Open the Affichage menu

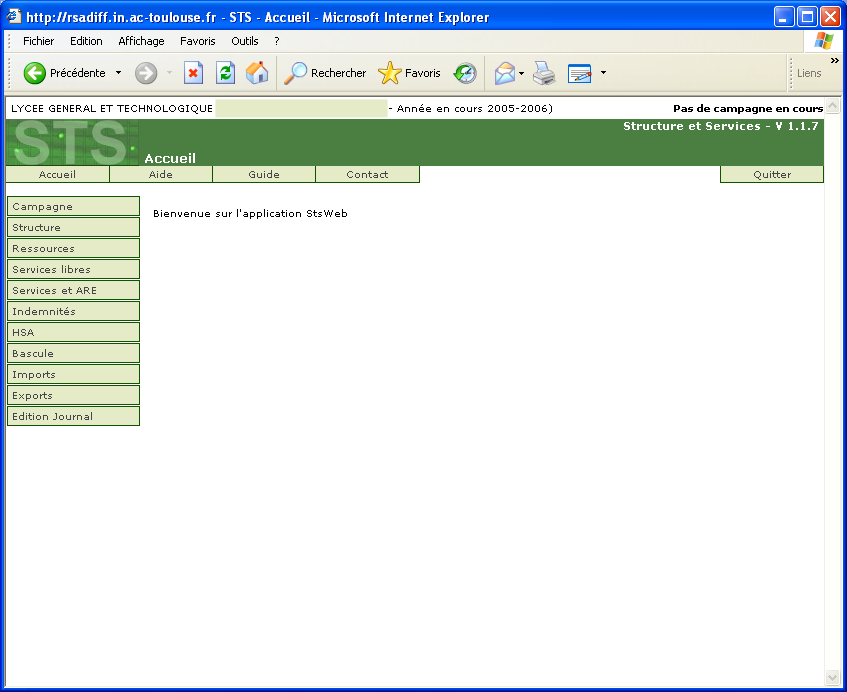(x=141, y=41)
